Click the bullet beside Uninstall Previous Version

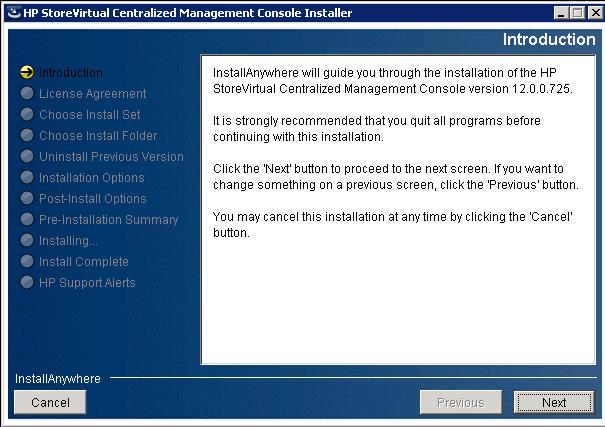[27, 156]
